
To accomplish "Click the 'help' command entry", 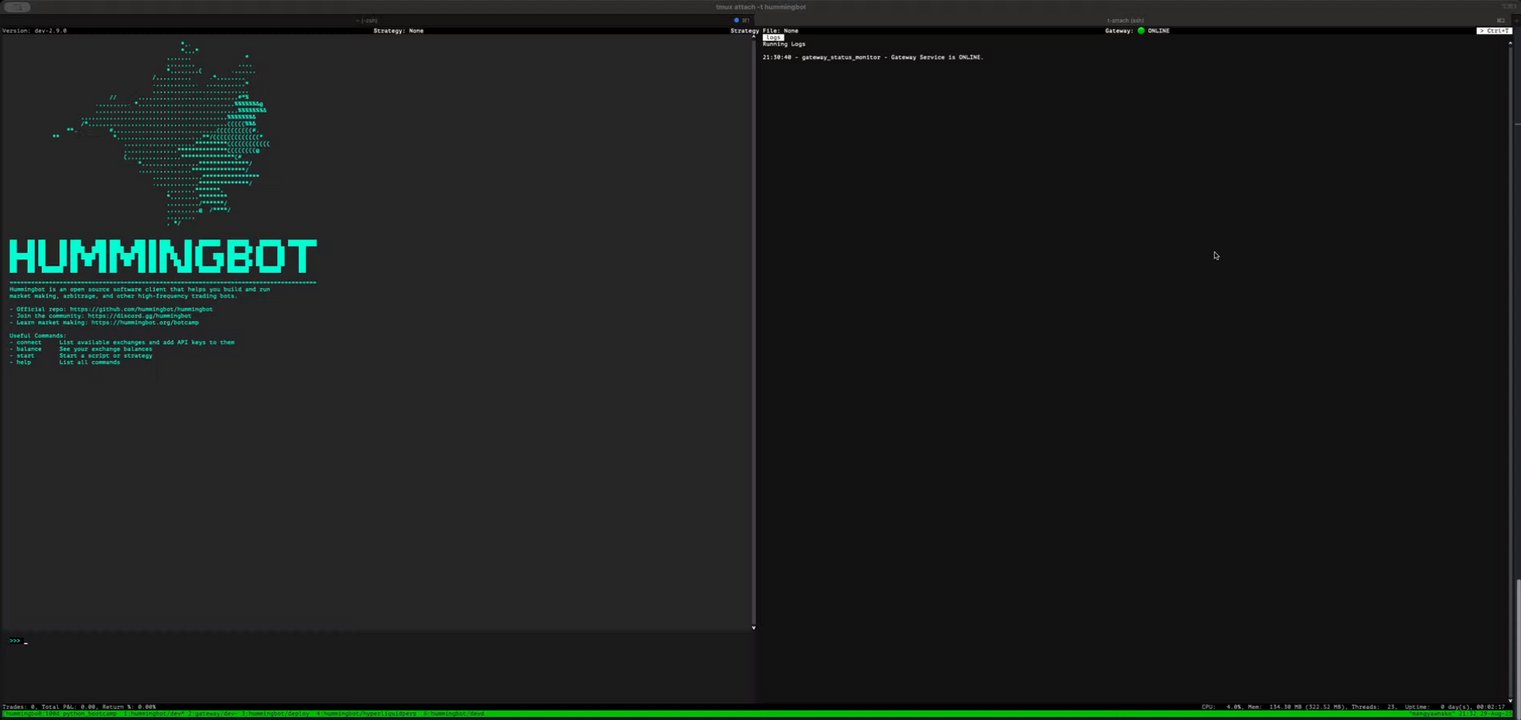I will coord(23,362).
